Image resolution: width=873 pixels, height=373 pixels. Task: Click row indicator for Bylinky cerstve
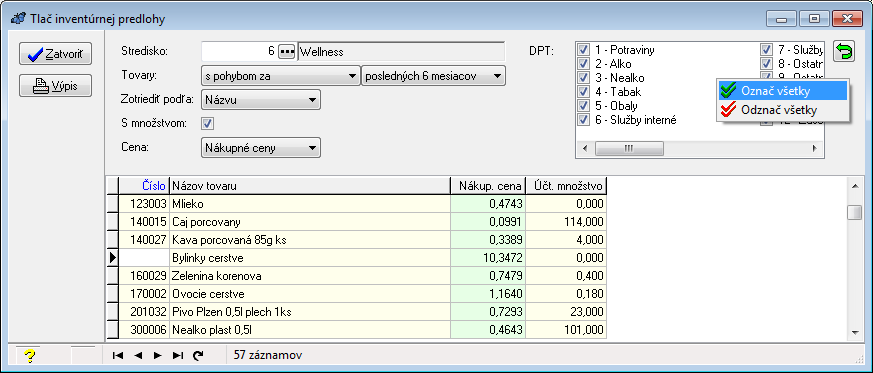[112, 258]
